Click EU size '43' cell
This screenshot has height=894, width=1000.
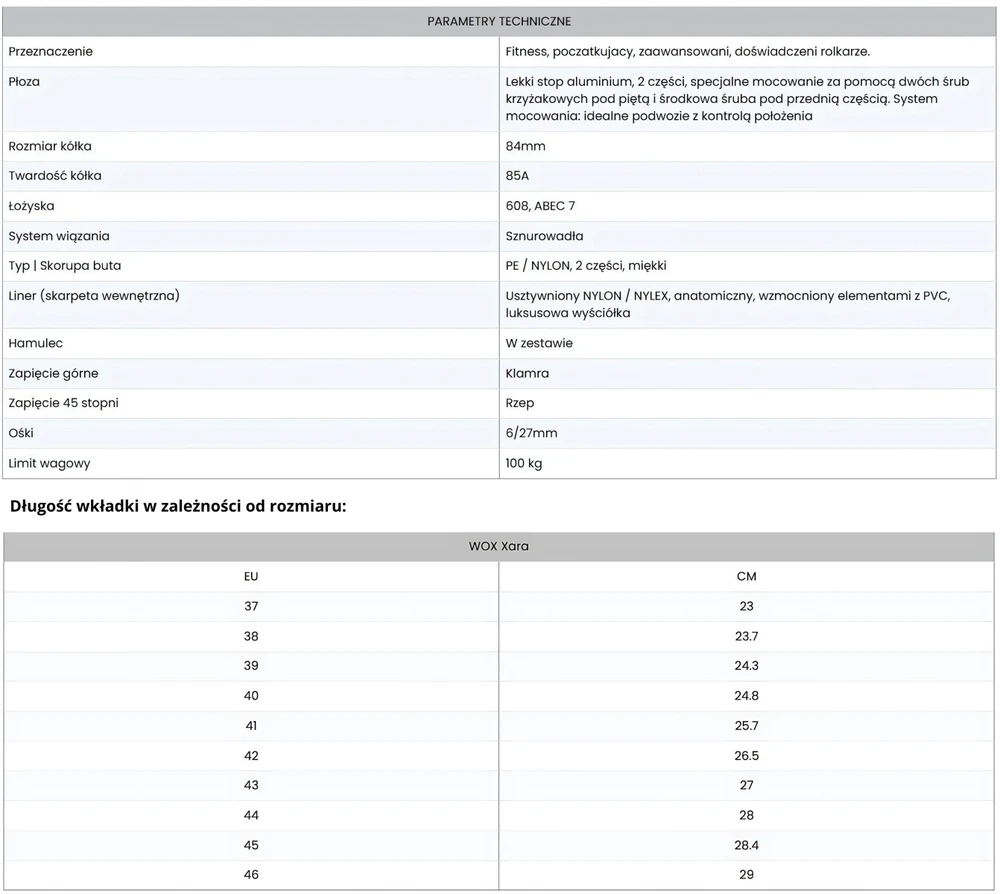pos(251,785)
